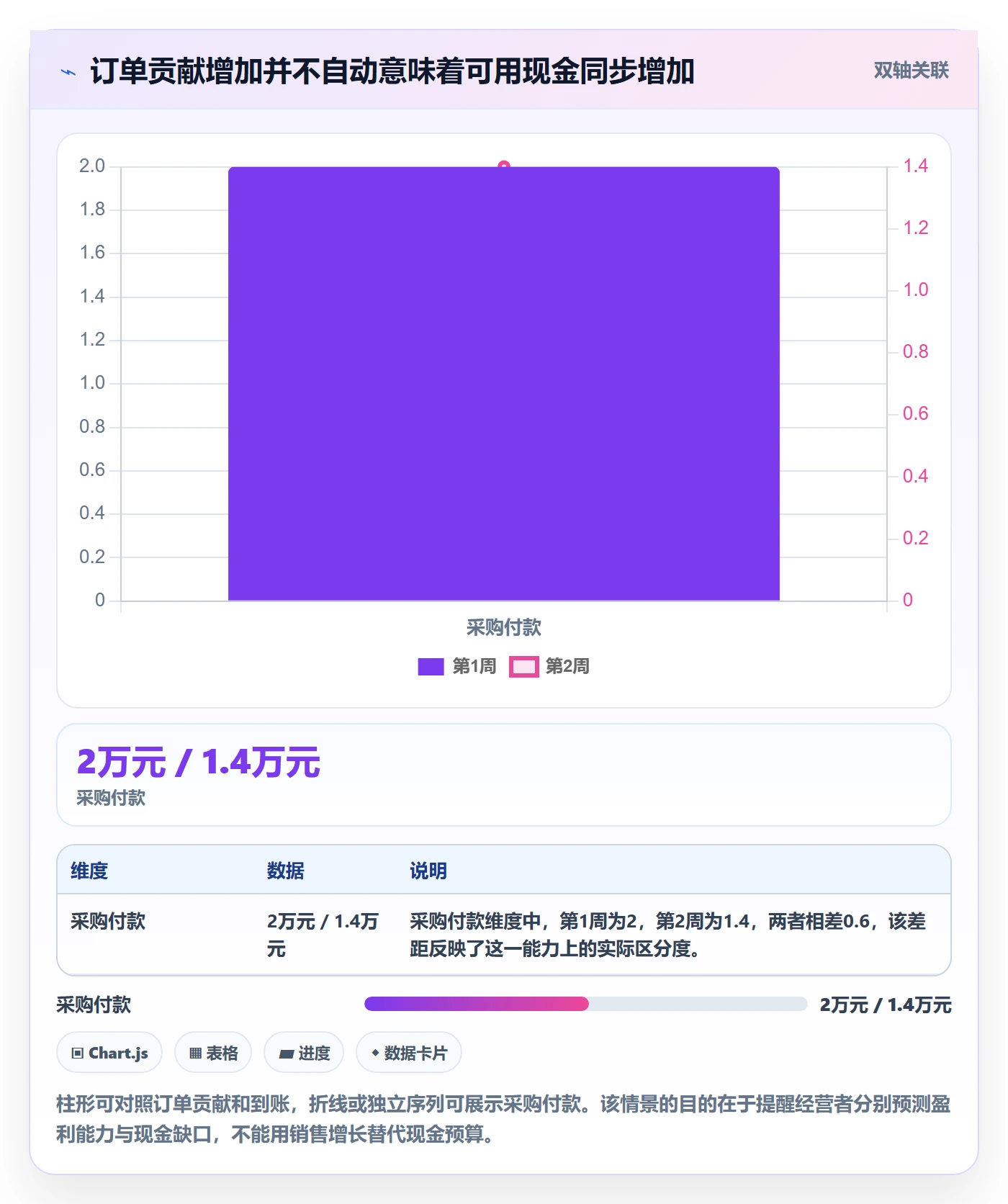This screenshot has width=1008, height=1204.
Task: Click the 维度 table column header
Action: 89,871
